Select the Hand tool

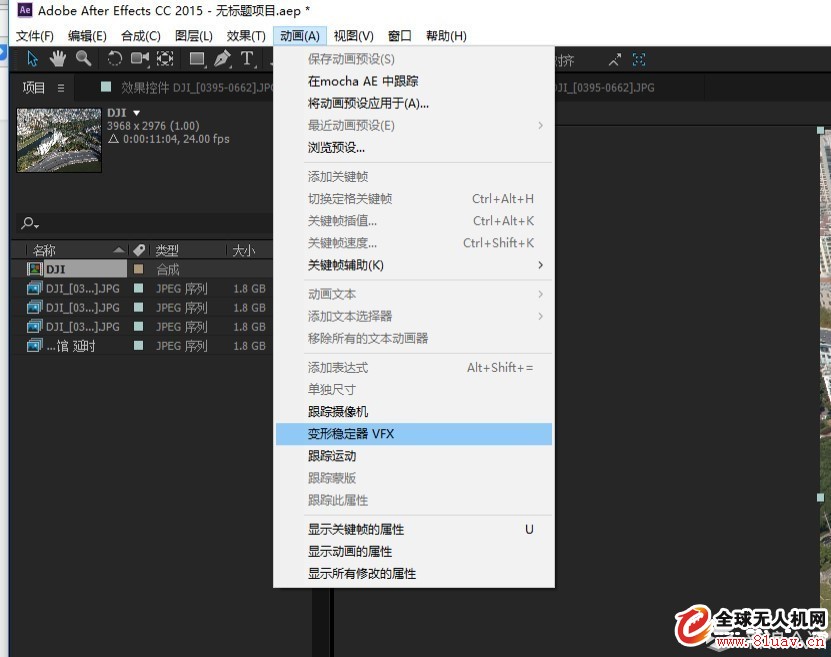(x=57, y=58)
